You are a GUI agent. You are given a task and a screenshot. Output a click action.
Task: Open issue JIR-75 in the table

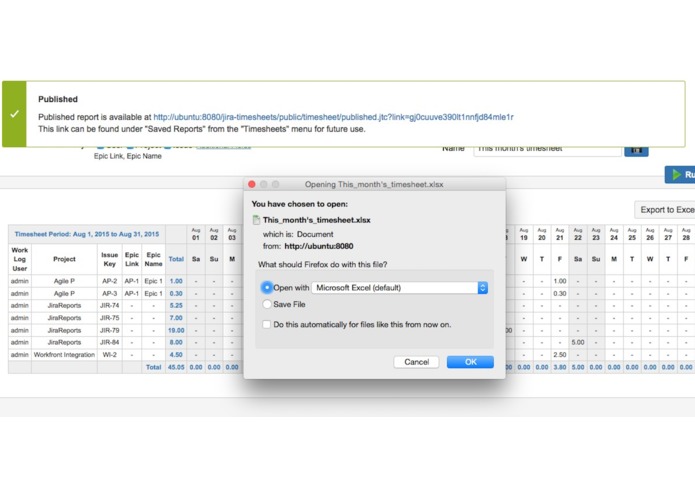point(109,318)
